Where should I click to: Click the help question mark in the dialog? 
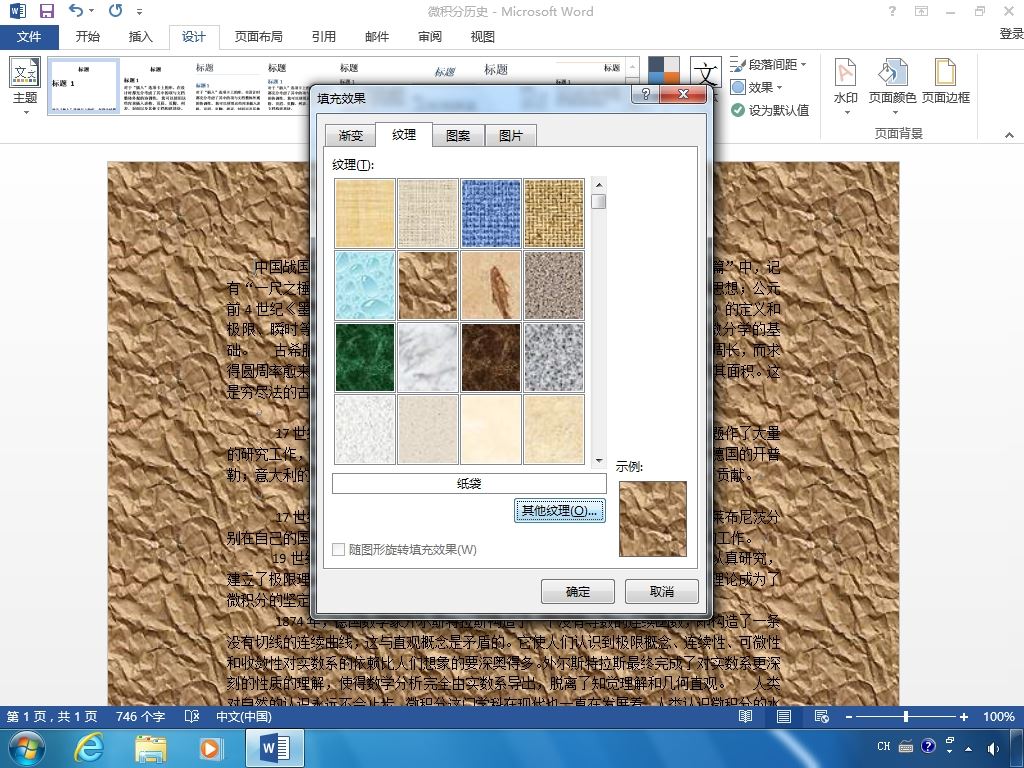645,94
